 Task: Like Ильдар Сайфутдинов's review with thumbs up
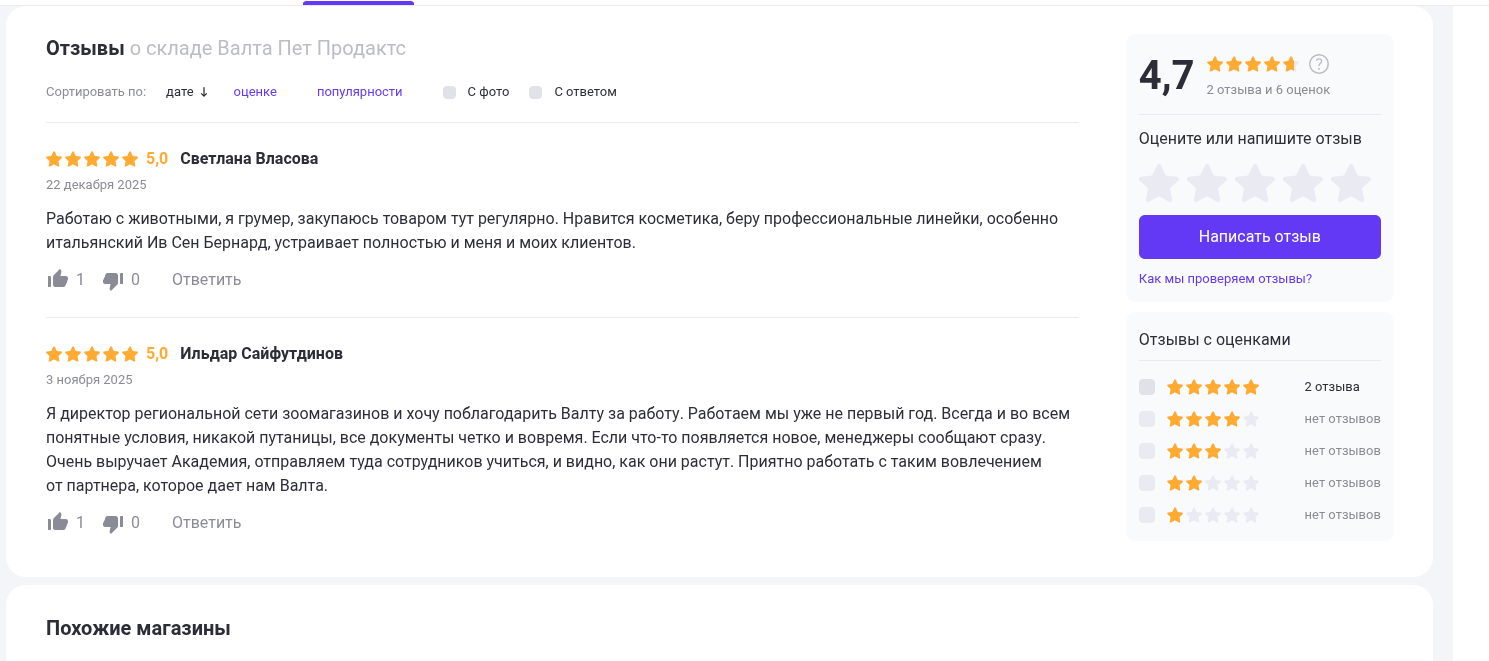pos(58,522)
